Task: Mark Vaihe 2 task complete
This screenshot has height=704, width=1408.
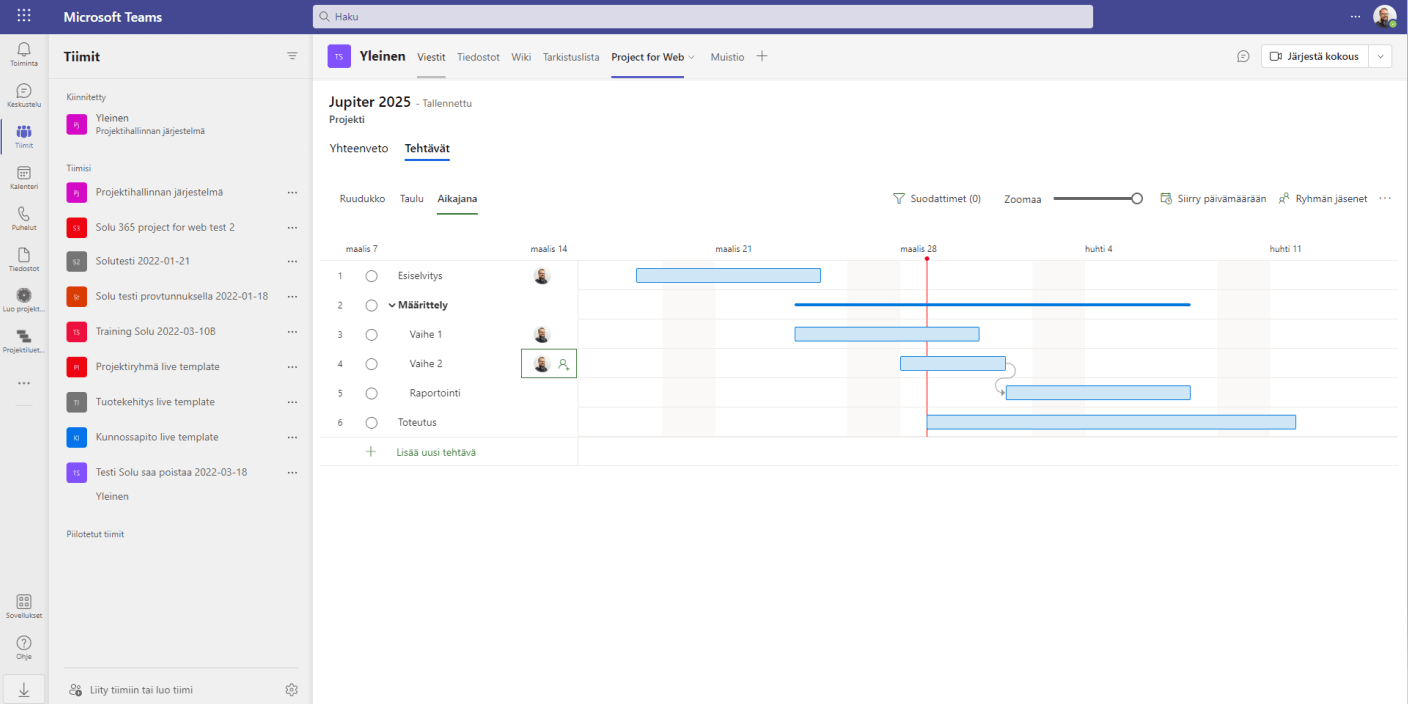Action: tap(371, 364)
